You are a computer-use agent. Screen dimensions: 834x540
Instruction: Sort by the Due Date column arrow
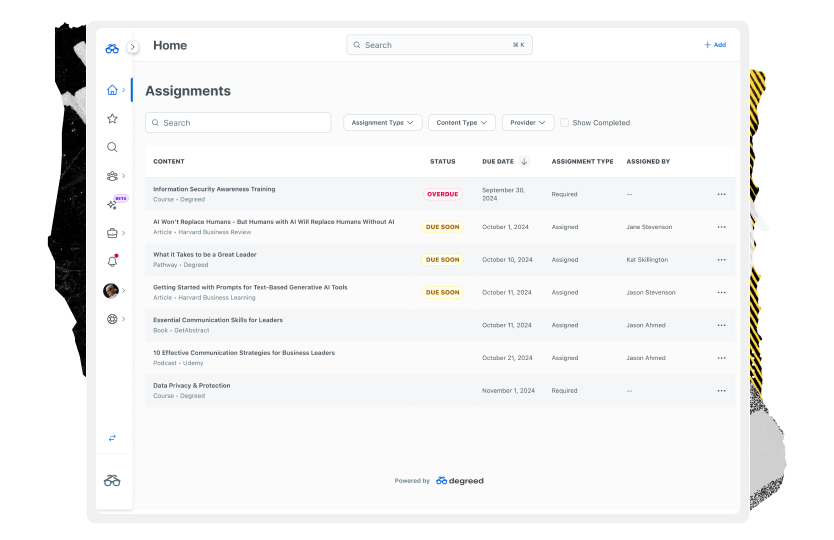(x=524, y=162)
